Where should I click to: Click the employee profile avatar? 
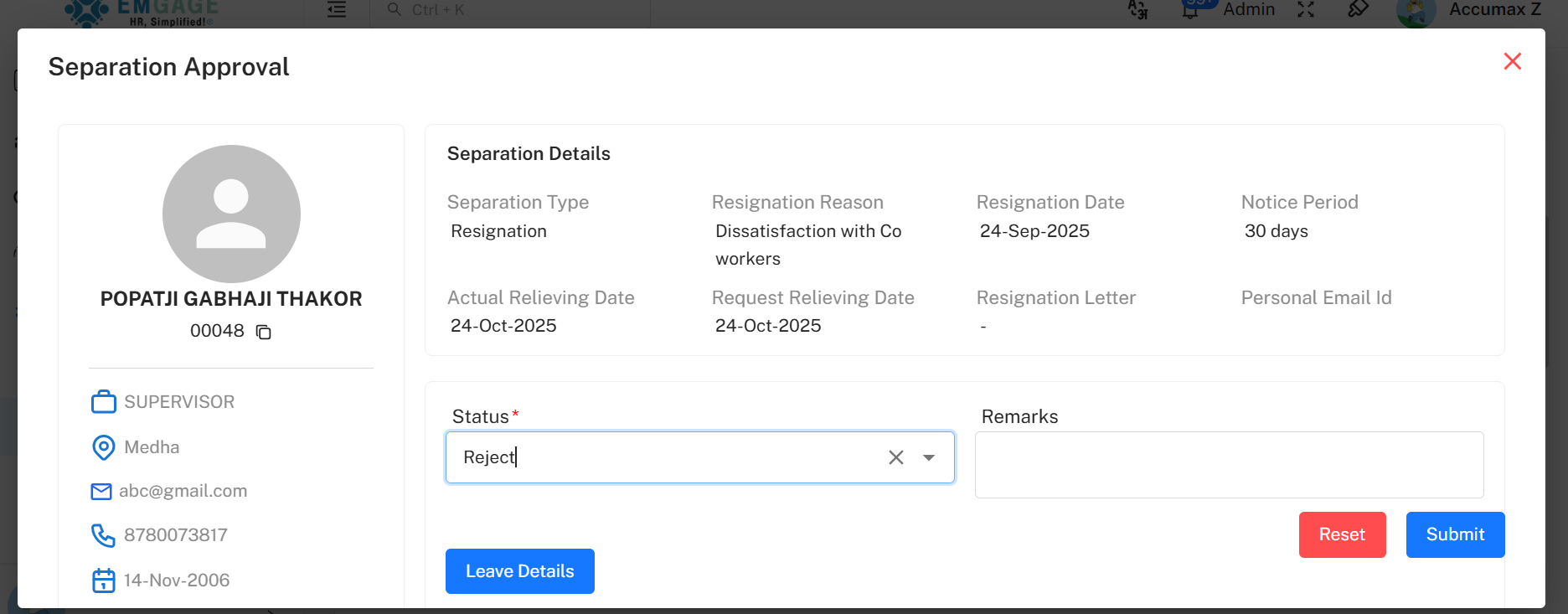coord(231,214)
